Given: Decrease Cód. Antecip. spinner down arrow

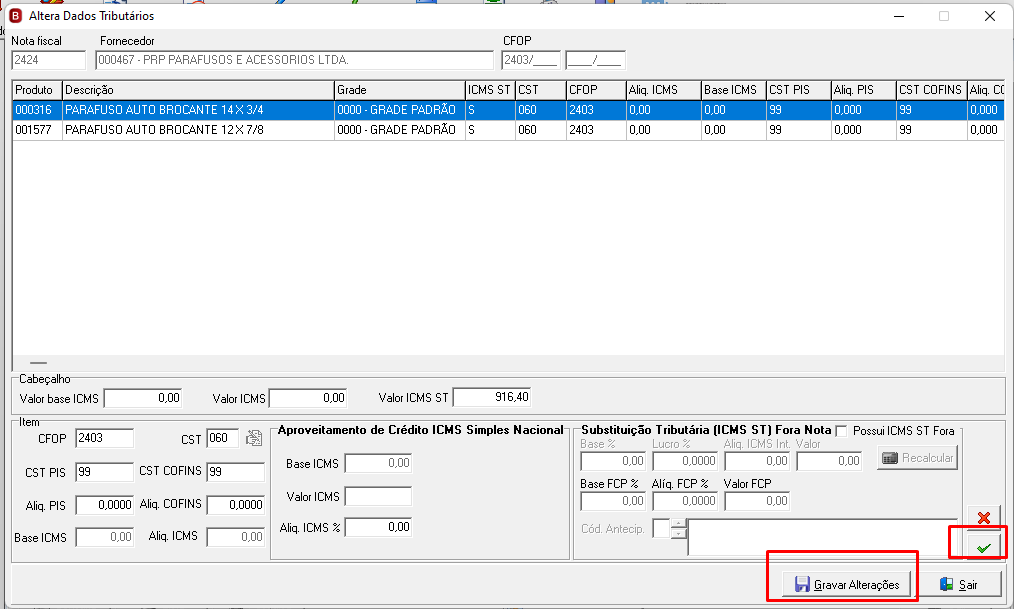Looking at the screenshot, I should coord(678,533).
